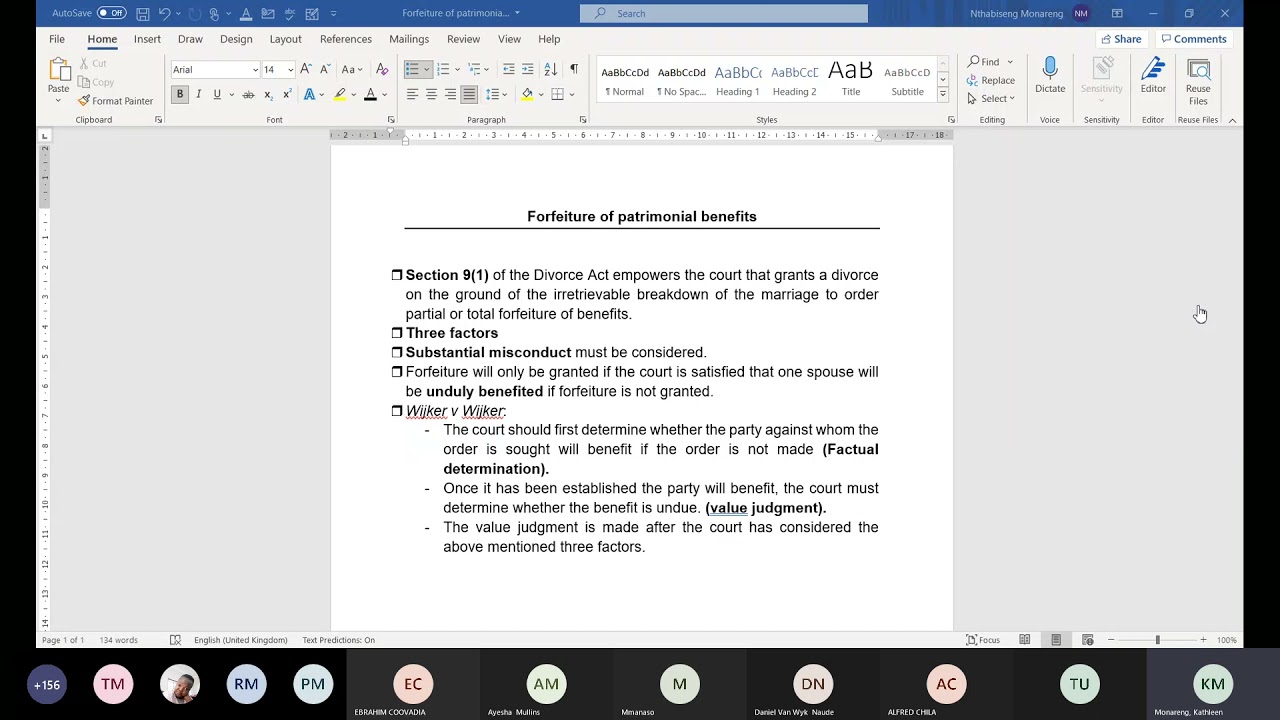The width and height of the screenshot is (1280, 720).
Task: Open the File menu
Action: 57,39
